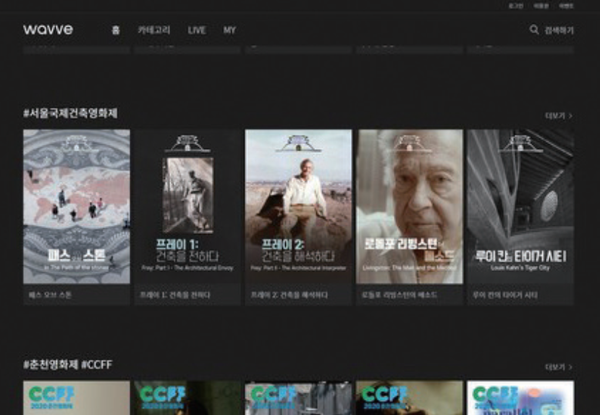
Task: Open the 패스 오브 스톤 poster
Action: (x=77, y=206)
